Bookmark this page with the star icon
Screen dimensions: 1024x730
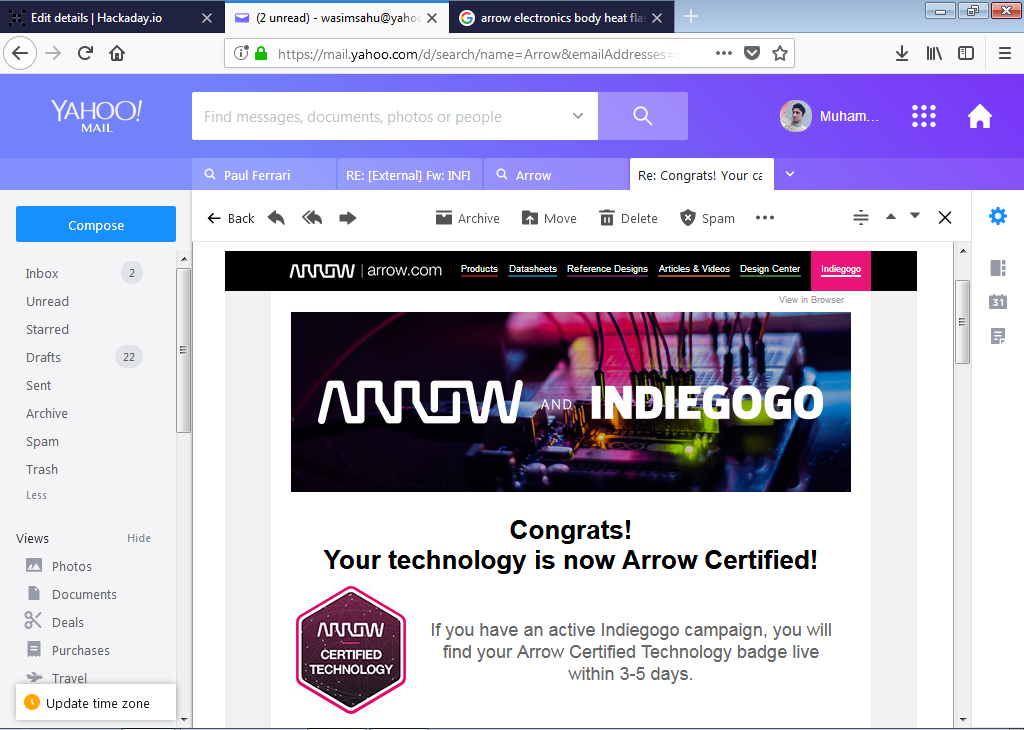pos(780,54)
